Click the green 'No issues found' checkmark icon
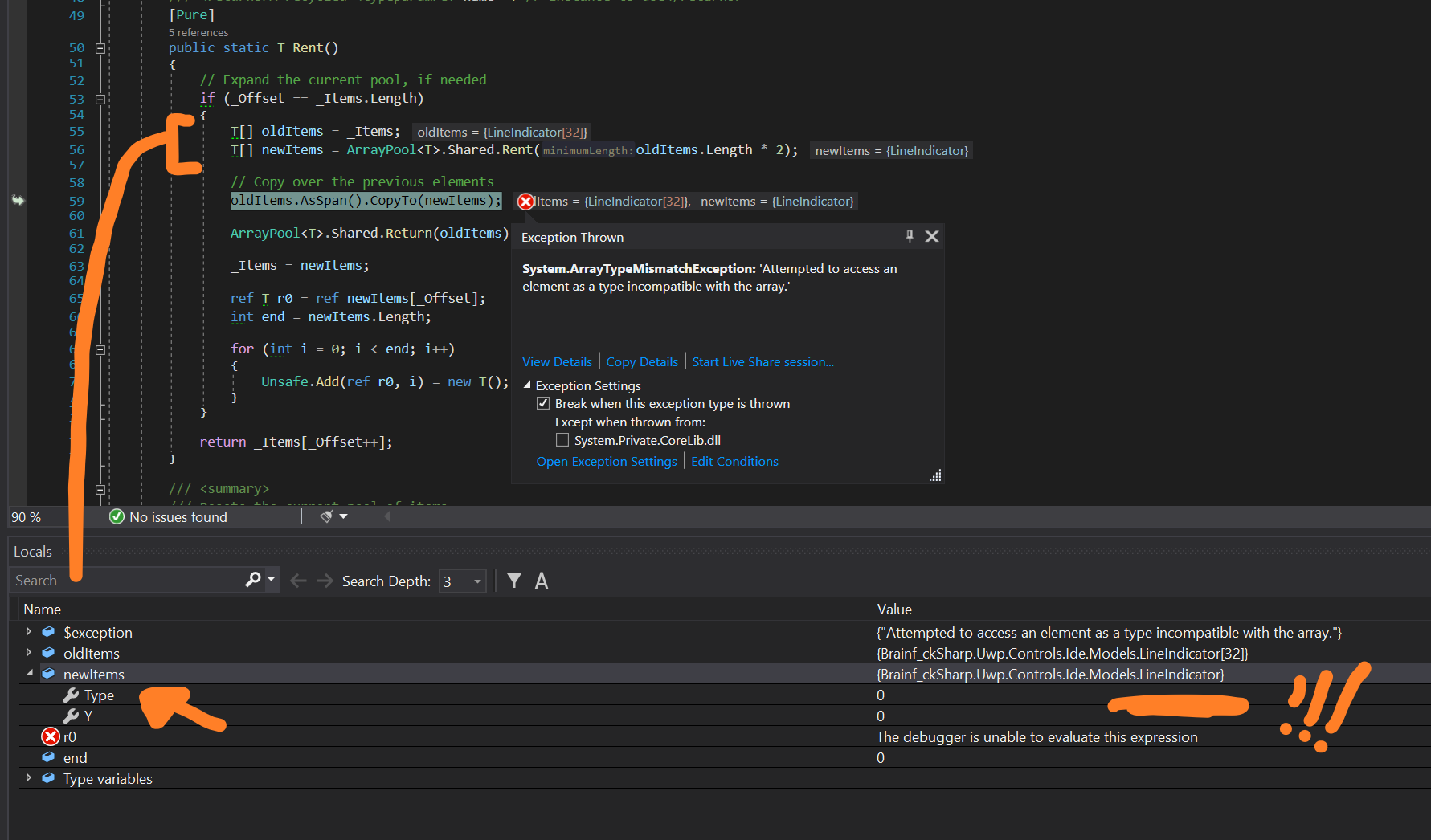The width and height of the screenshot is (1431, 840). (x=117, y=517)
